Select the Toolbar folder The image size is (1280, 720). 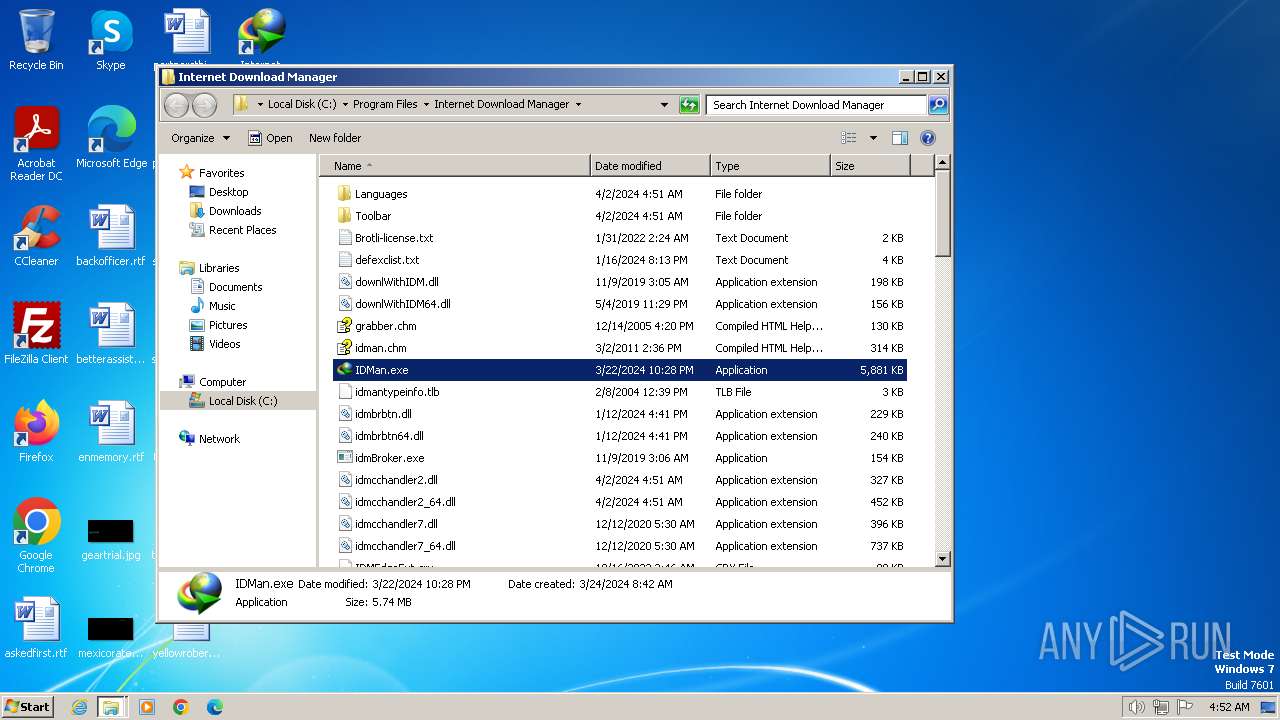619,216
